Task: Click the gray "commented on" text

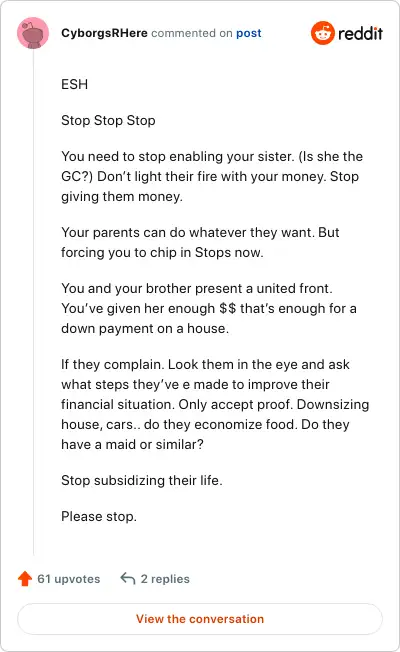Action: (x=192, y=33)
